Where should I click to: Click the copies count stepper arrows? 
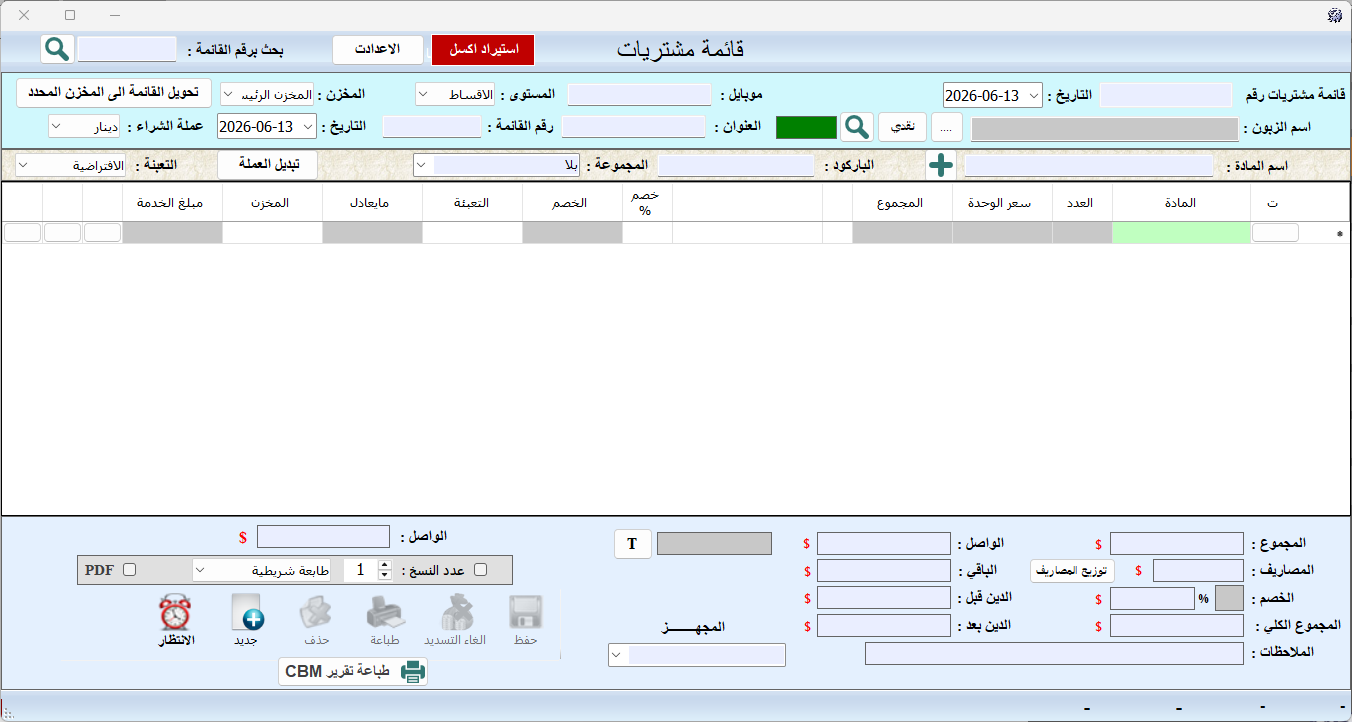click(384, 570)
